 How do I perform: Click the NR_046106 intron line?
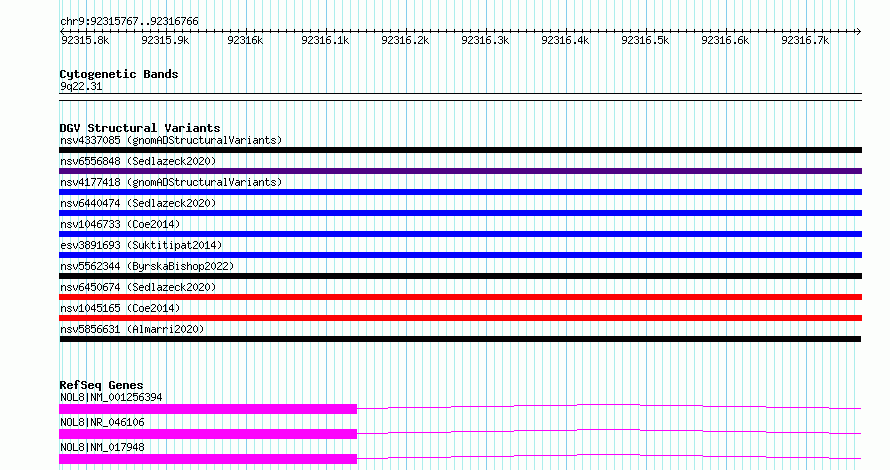coord(608,430)
